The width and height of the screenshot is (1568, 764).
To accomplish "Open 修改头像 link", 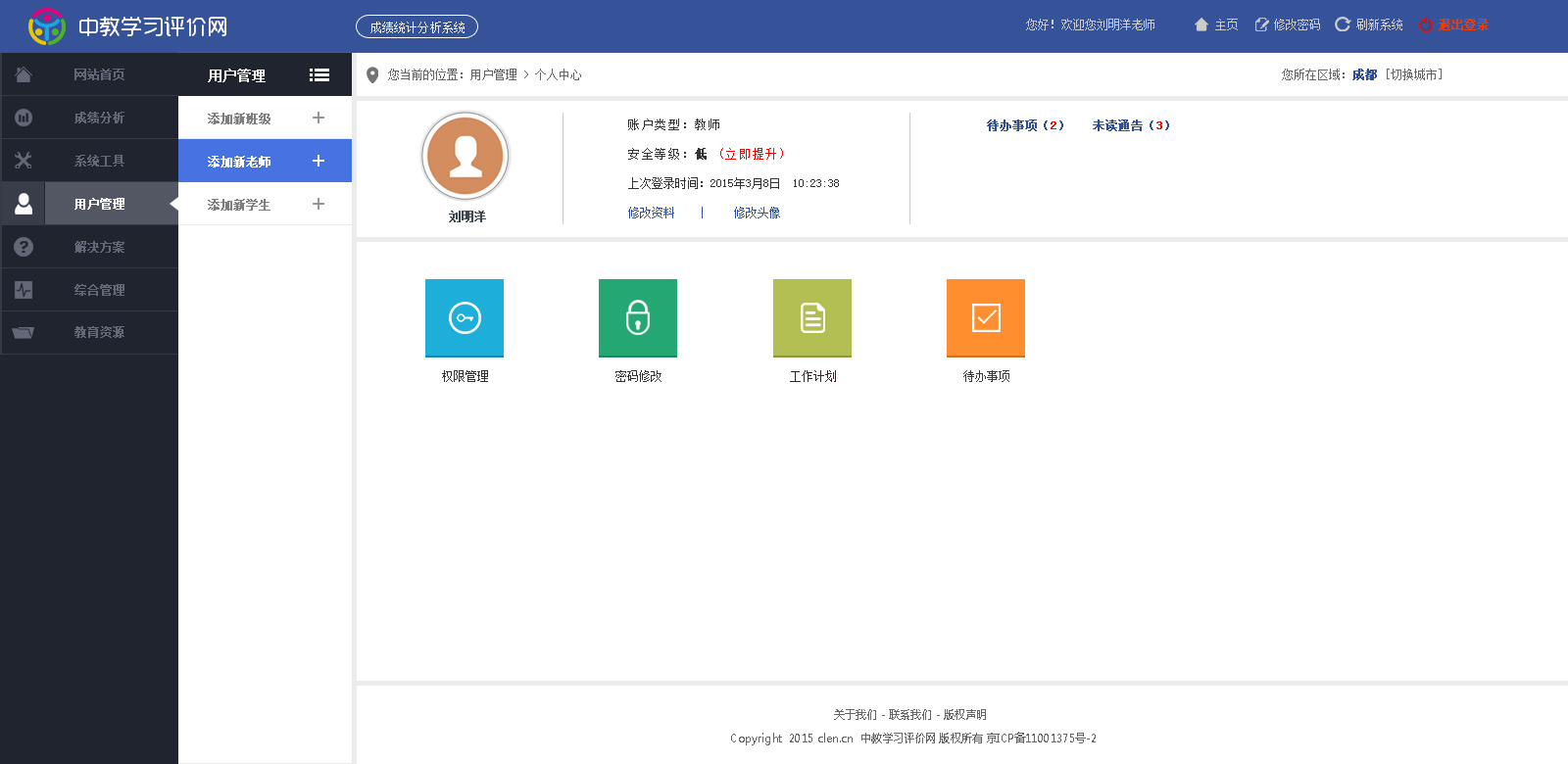I will (x=757, y=213).
